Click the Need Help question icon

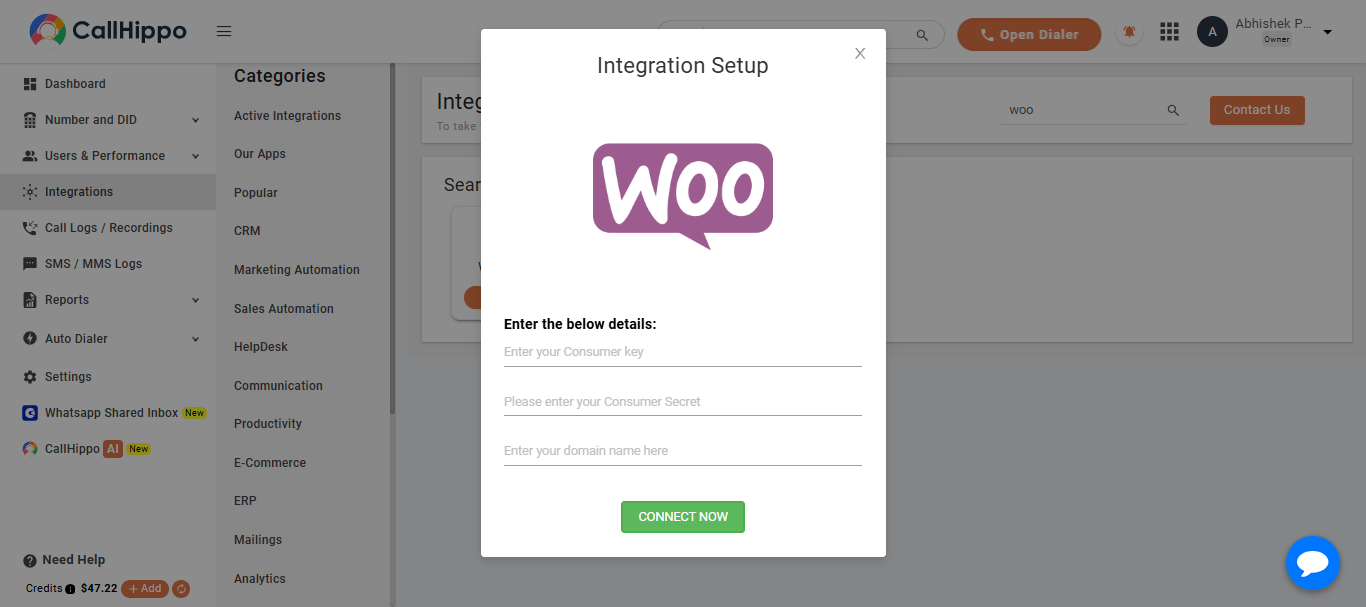pos(30,561)
